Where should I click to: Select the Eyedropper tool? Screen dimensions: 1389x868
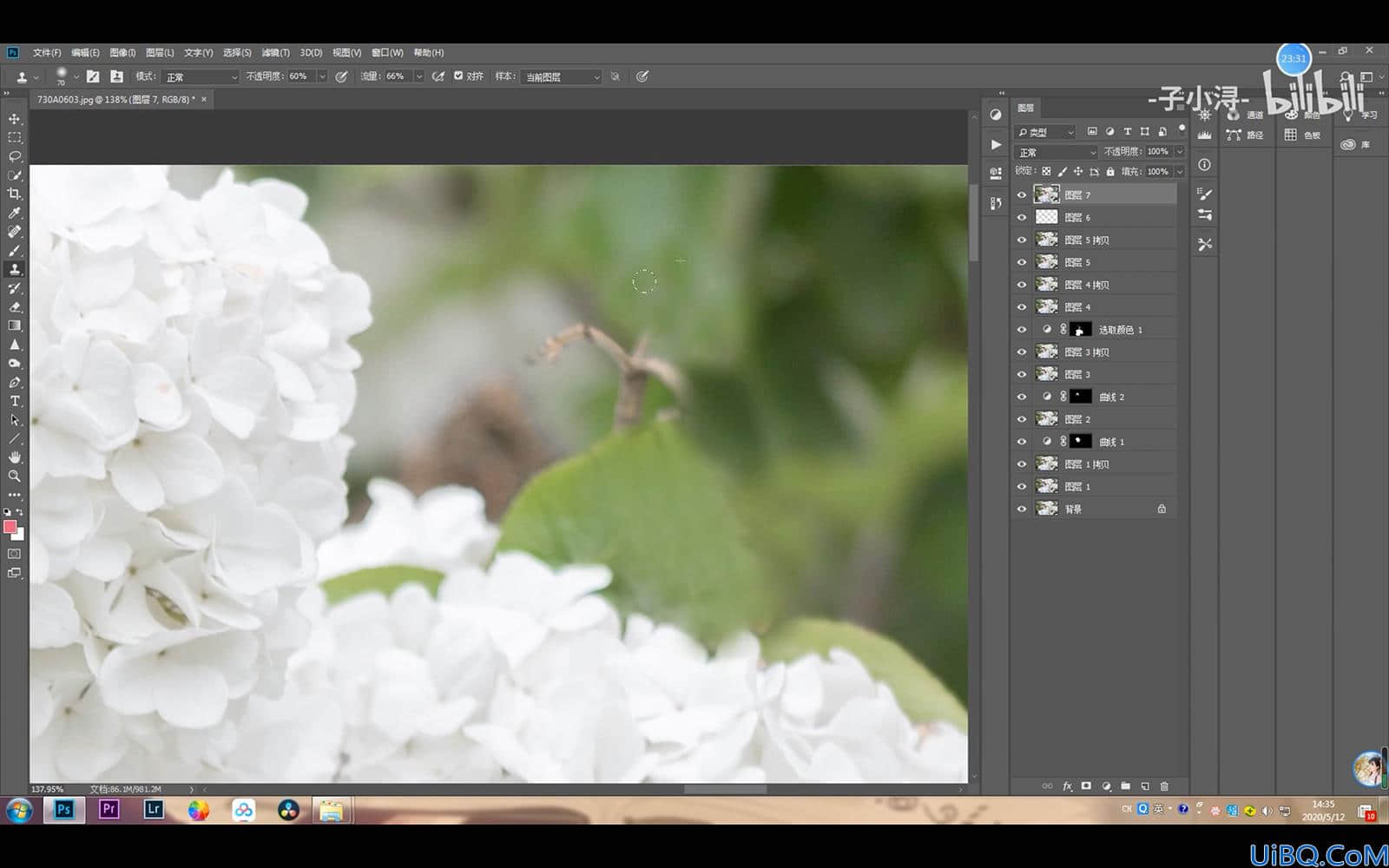pyautogui.click(x=15, y=213)
